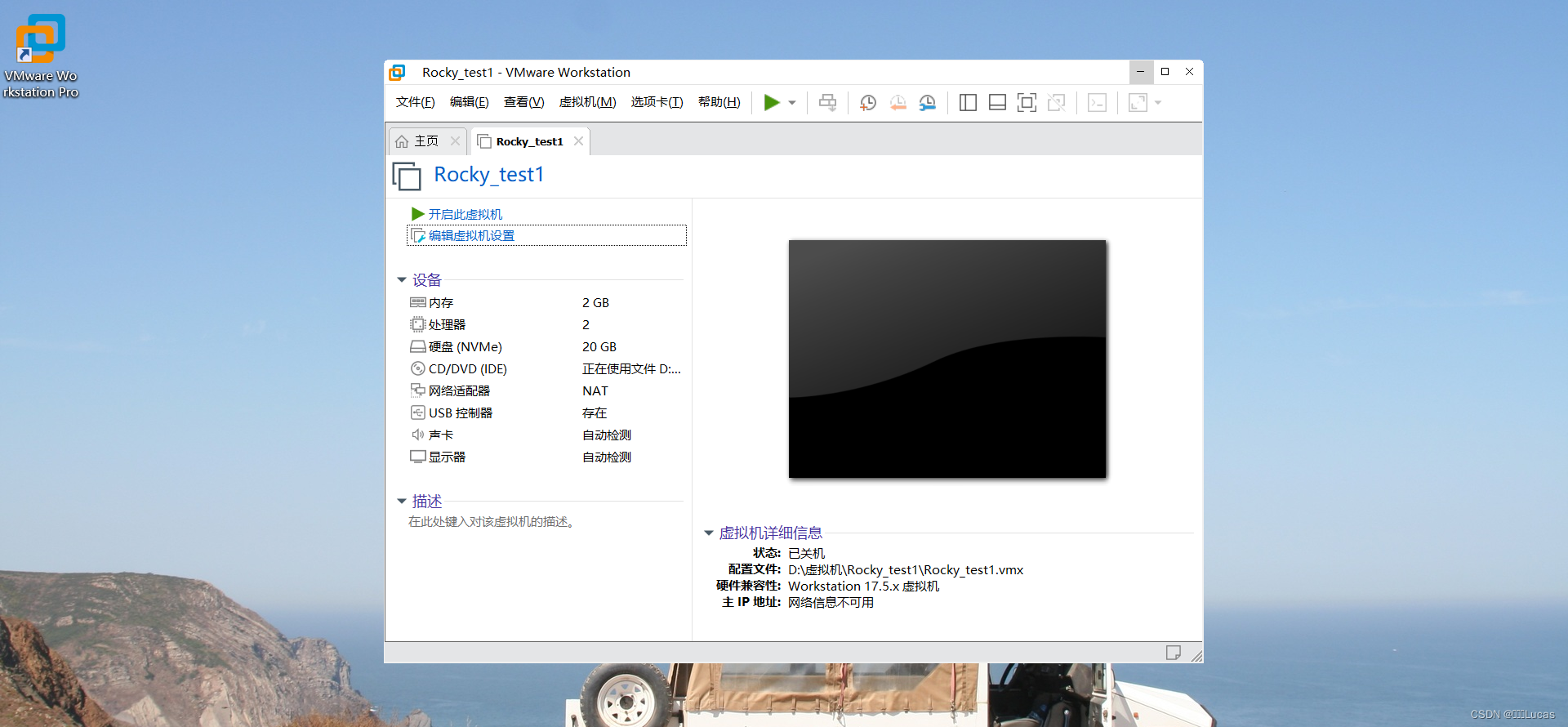Click the 内存 memory chip icon

[x=418, y=302]
